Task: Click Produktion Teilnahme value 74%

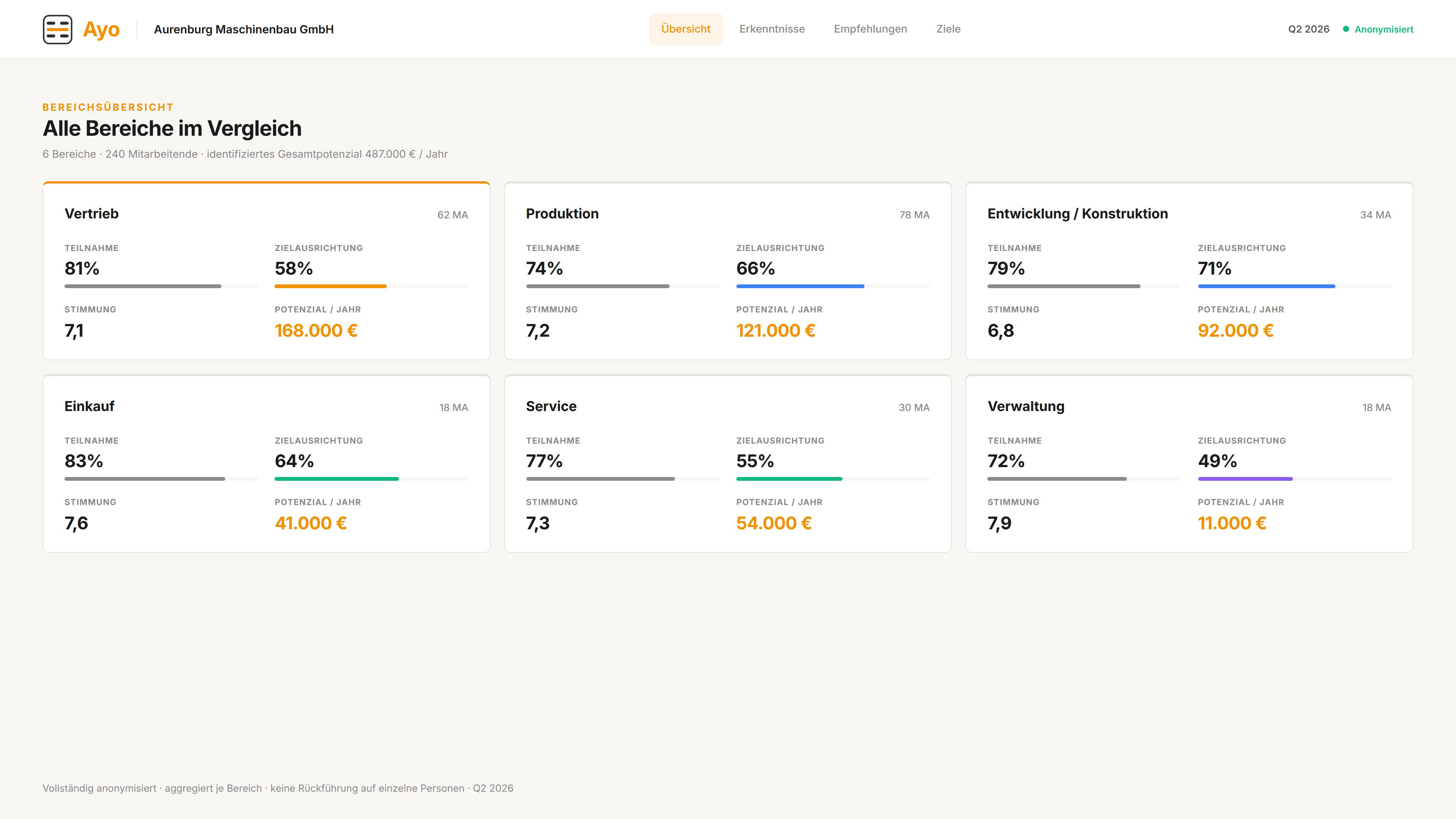Action: click(x=544, y=268)
